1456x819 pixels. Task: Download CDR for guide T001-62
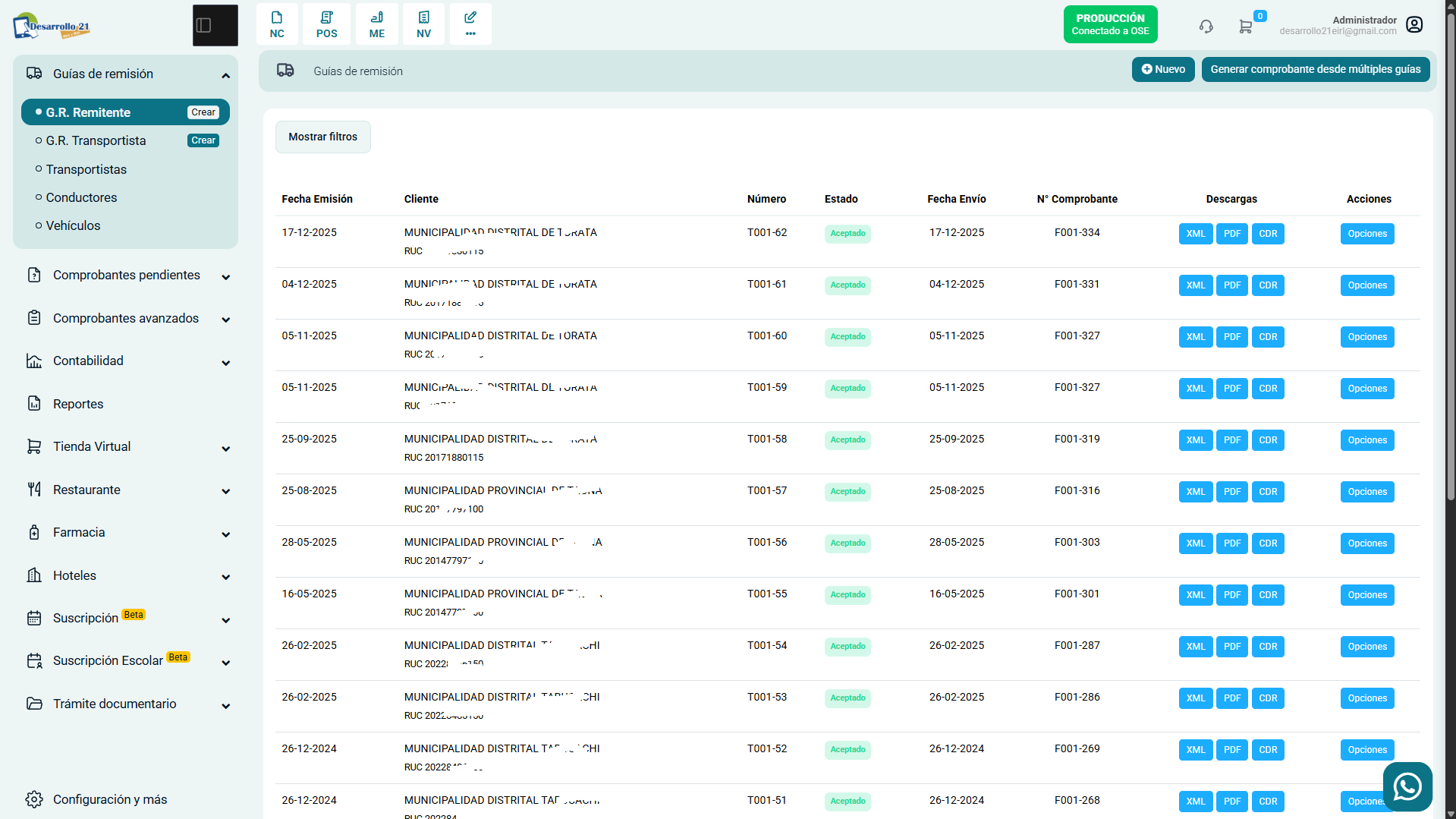[1268, 234]
